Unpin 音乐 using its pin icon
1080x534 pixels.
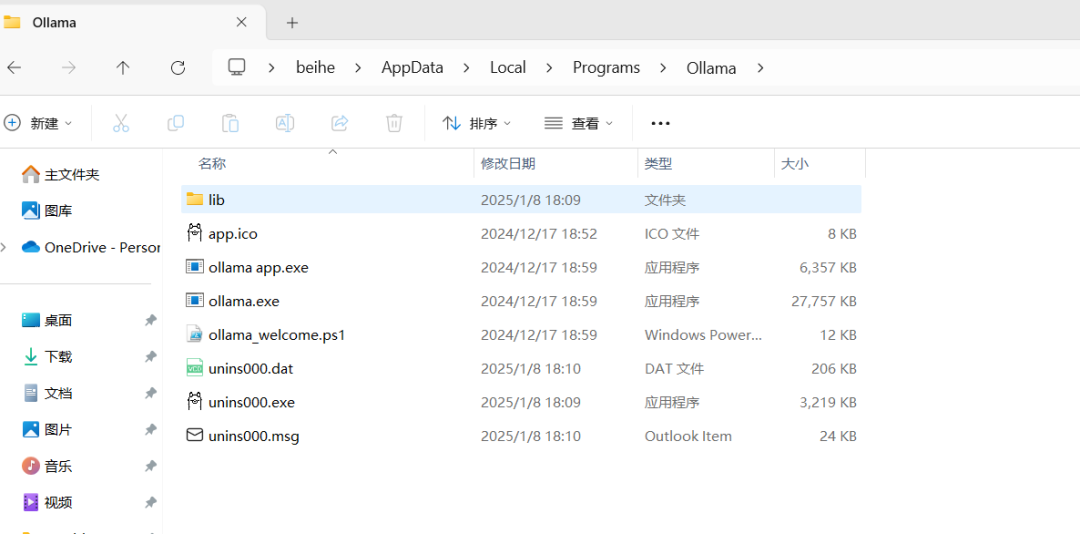click(x=150, y=466)
